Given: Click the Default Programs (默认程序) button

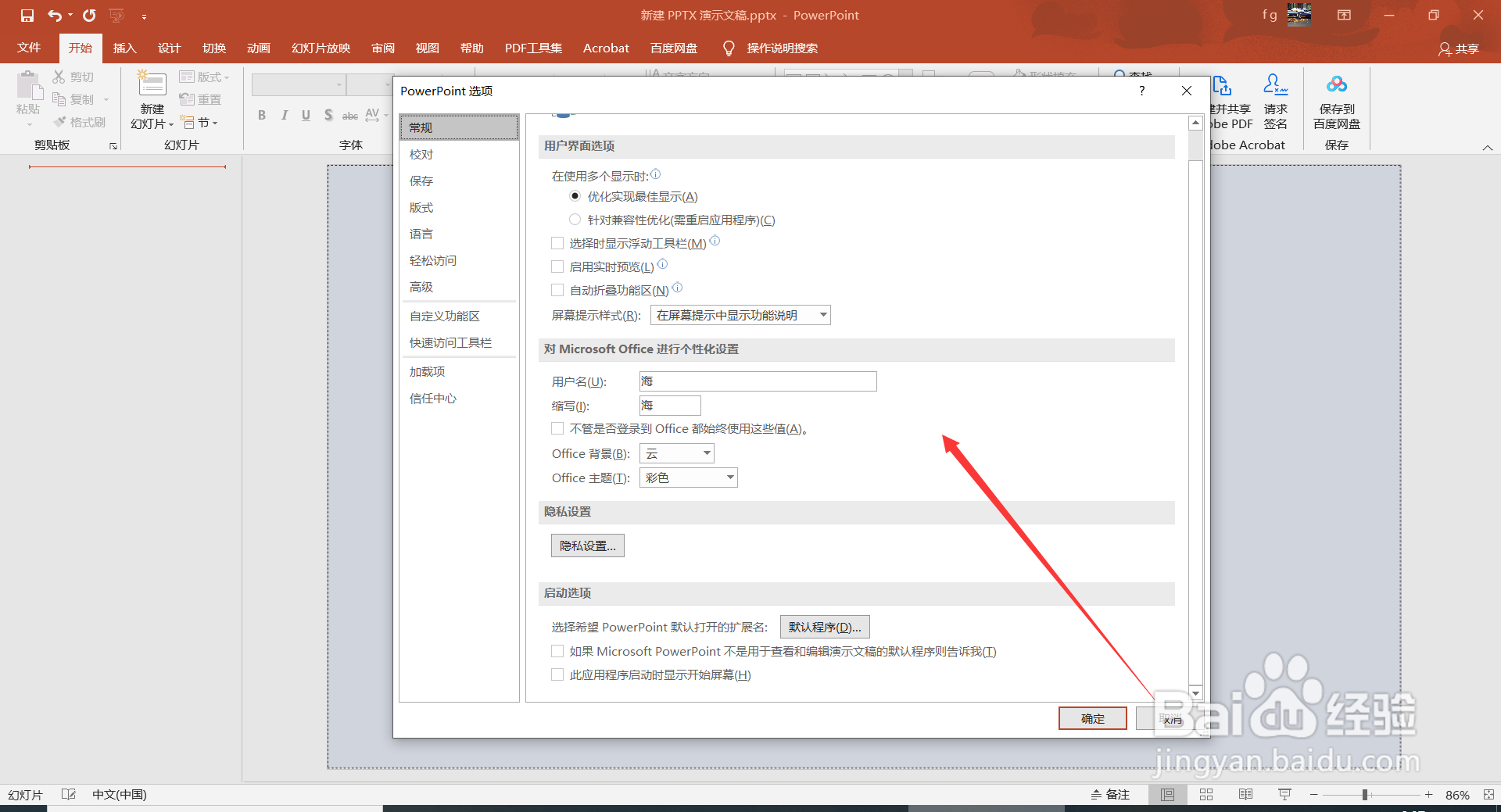Looking at the screenshot, I should coord(825,627).
